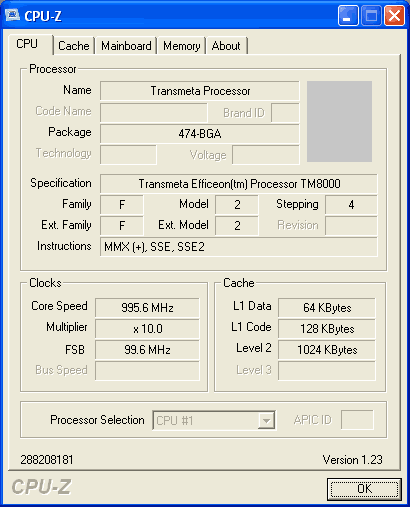Click the Processor Selection label

pos(97,420)
